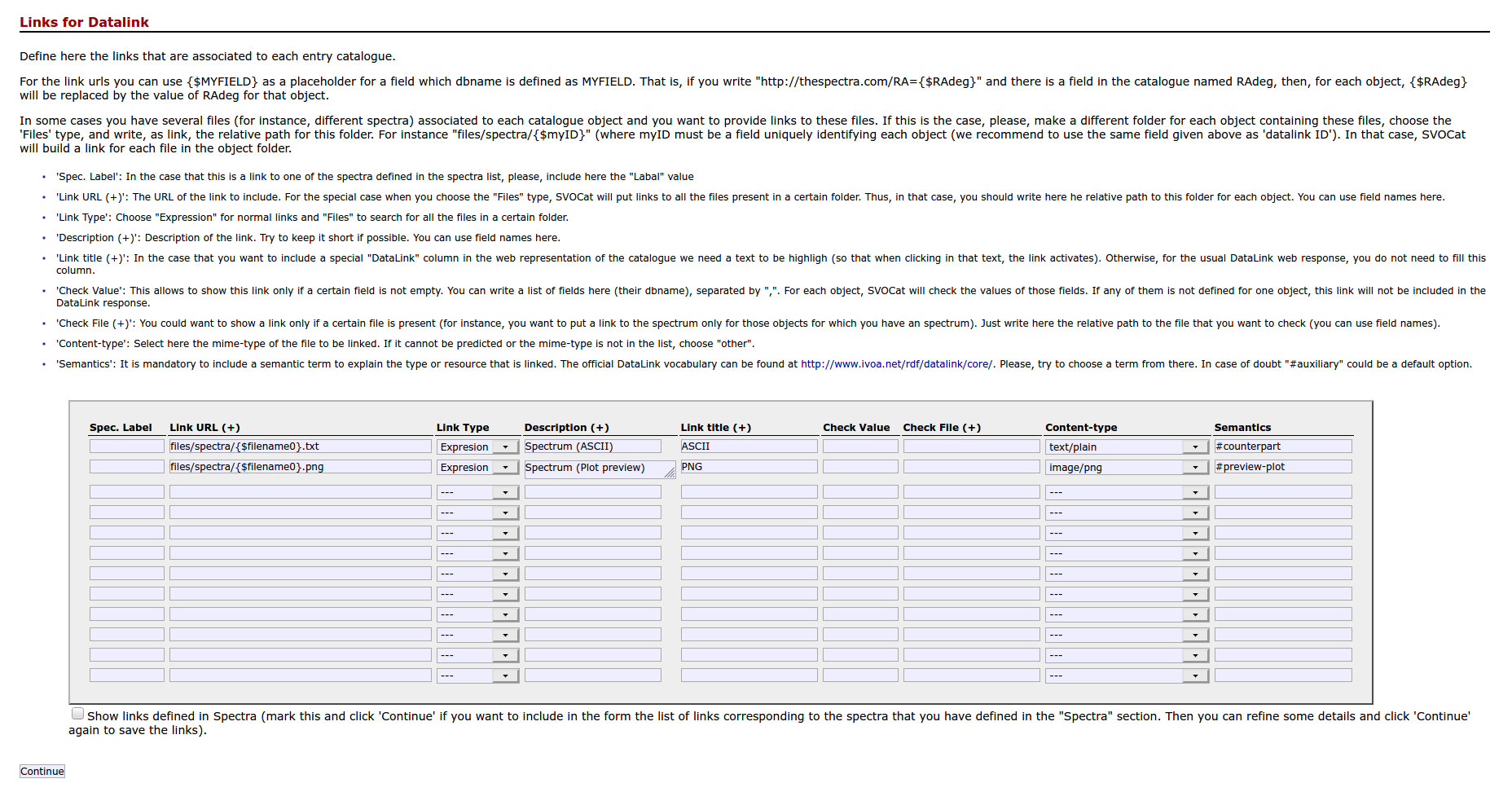Click Spec. Label field of the .txt row

coord(127,447)
